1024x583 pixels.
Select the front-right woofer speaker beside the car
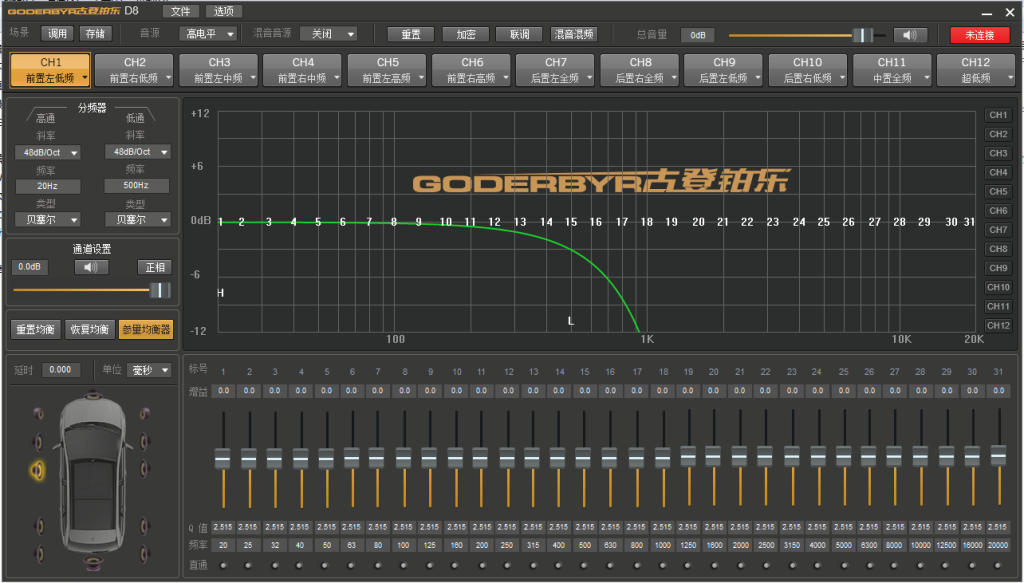tap(144, 469)
